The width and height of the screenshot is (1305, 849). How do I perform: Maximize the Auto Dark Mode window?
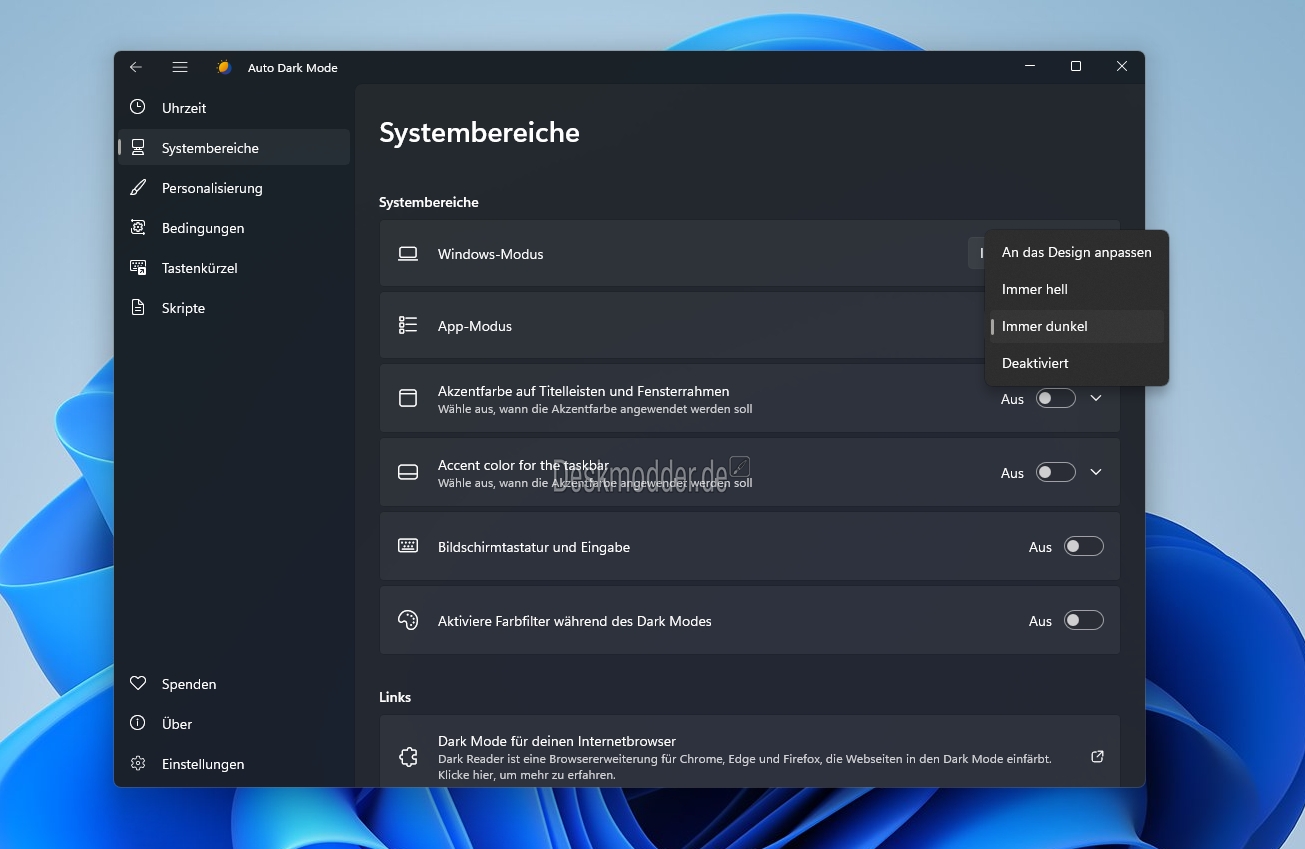1076,67
